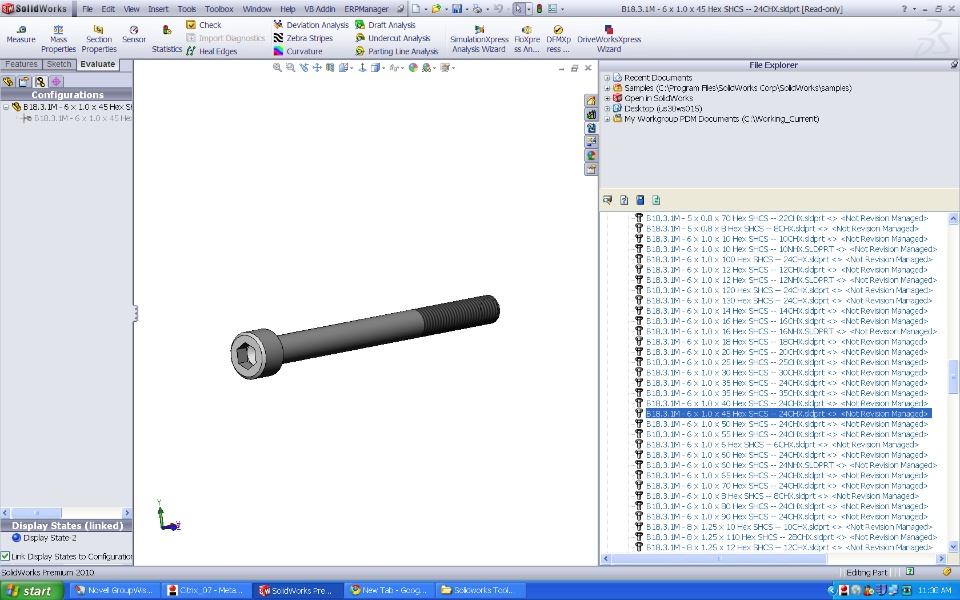Viewport: 960px width, 600px height.
Task: Click the Edit Appearance color sphere icon
Action: pyautogui.click(x=413, y=68)
